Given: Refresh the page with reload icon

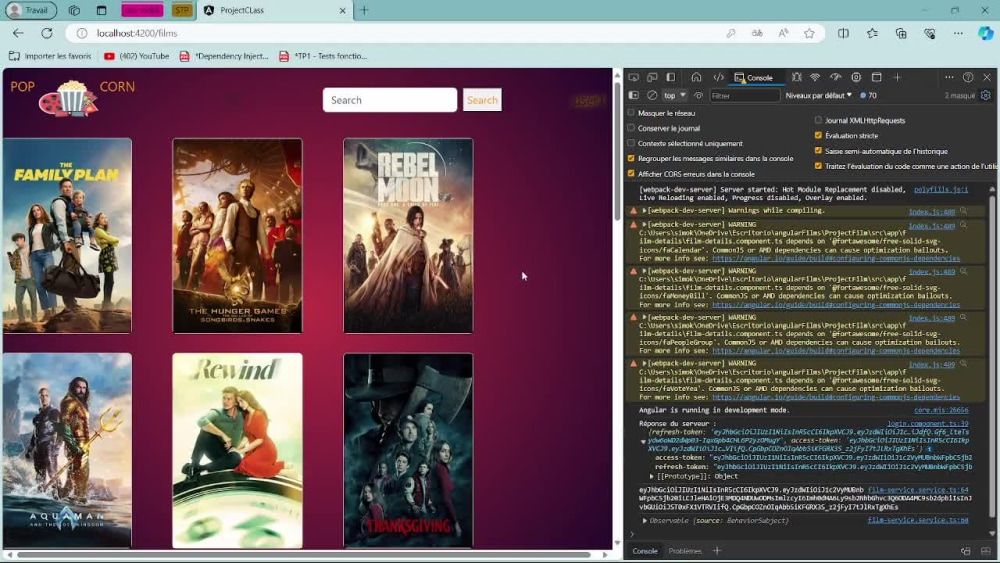Looking at the screenshot, I should coord(47,33).
